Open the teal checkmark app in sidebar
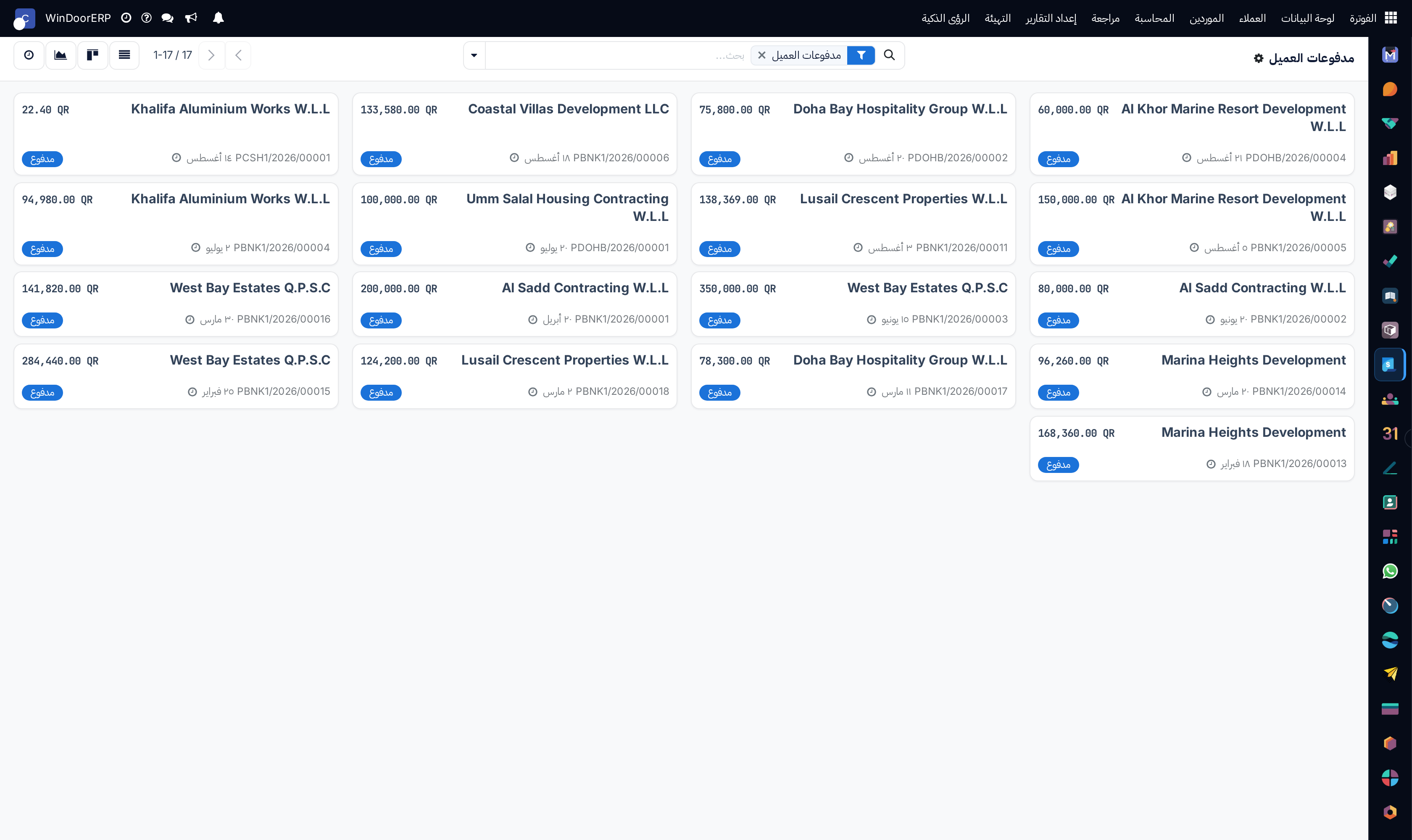The height and width of the screenshot is (840, 1412). [1389, 261]
